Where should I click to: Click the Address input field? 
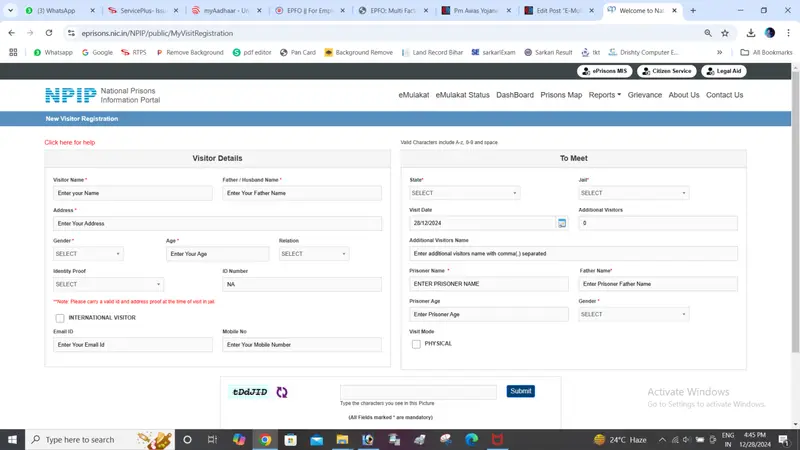tap(217, 223)
